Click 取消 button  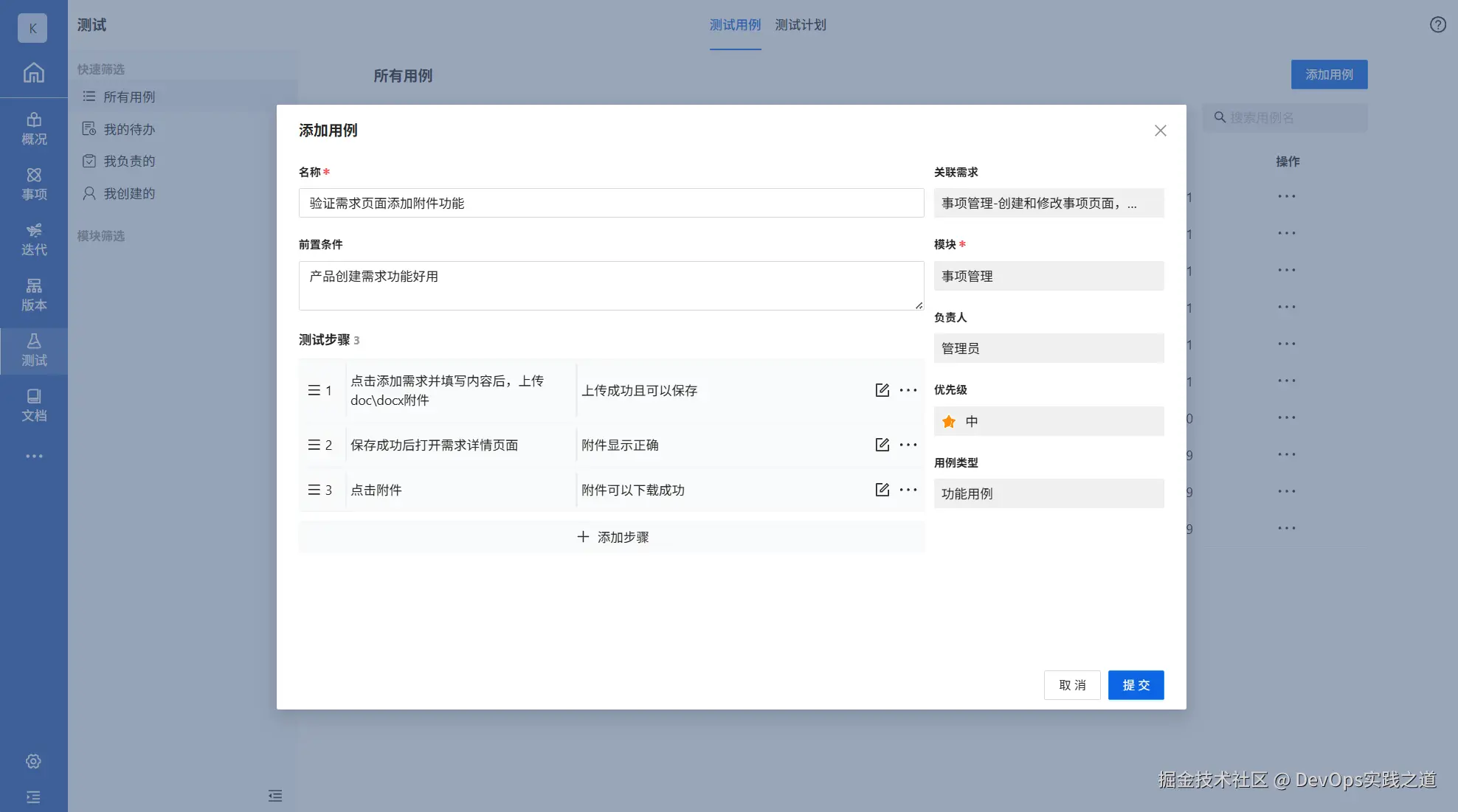point(1071,685)
